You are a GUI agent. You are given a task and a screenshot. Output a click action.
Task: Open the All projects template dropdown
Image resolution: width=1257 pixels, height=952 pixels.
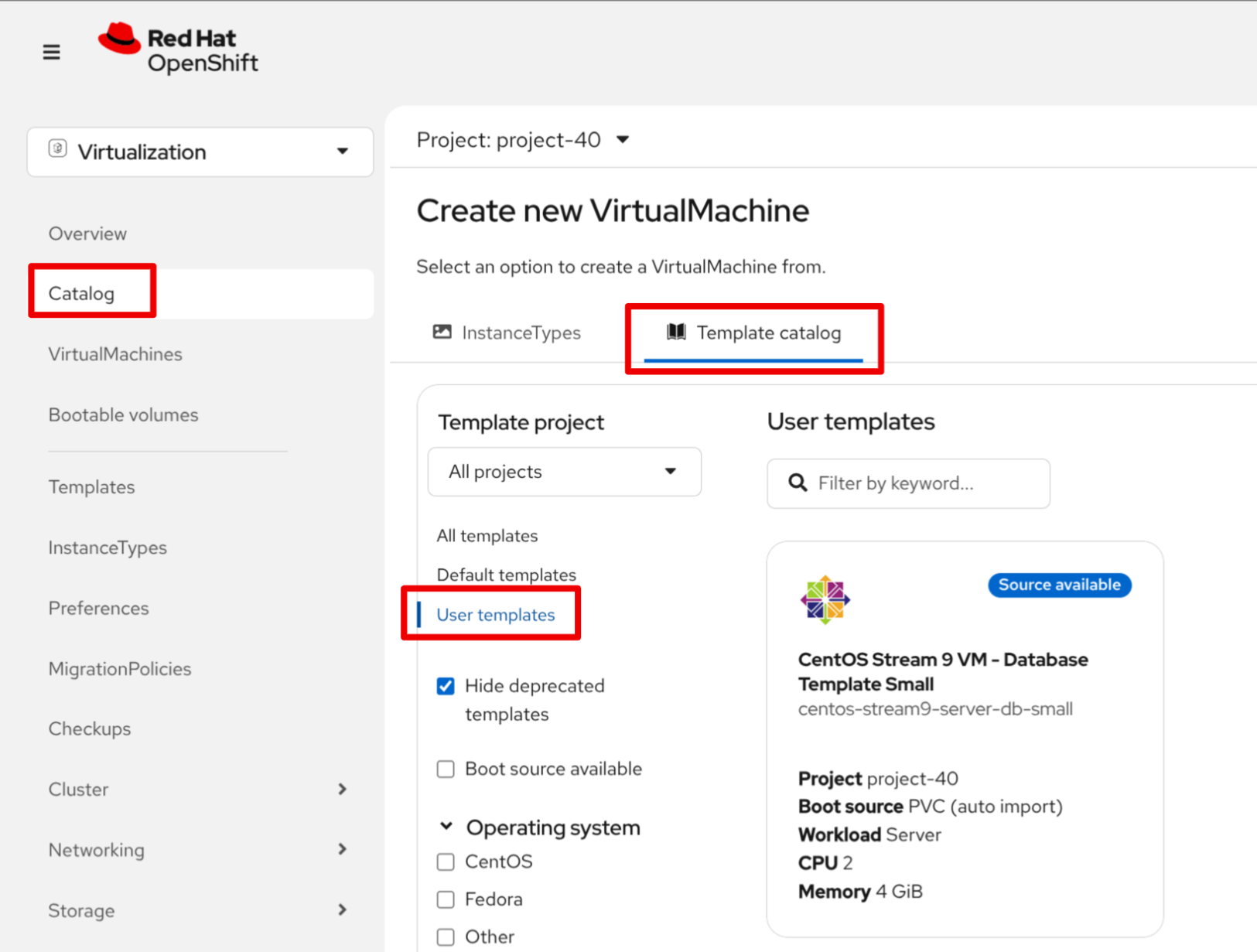564,472
